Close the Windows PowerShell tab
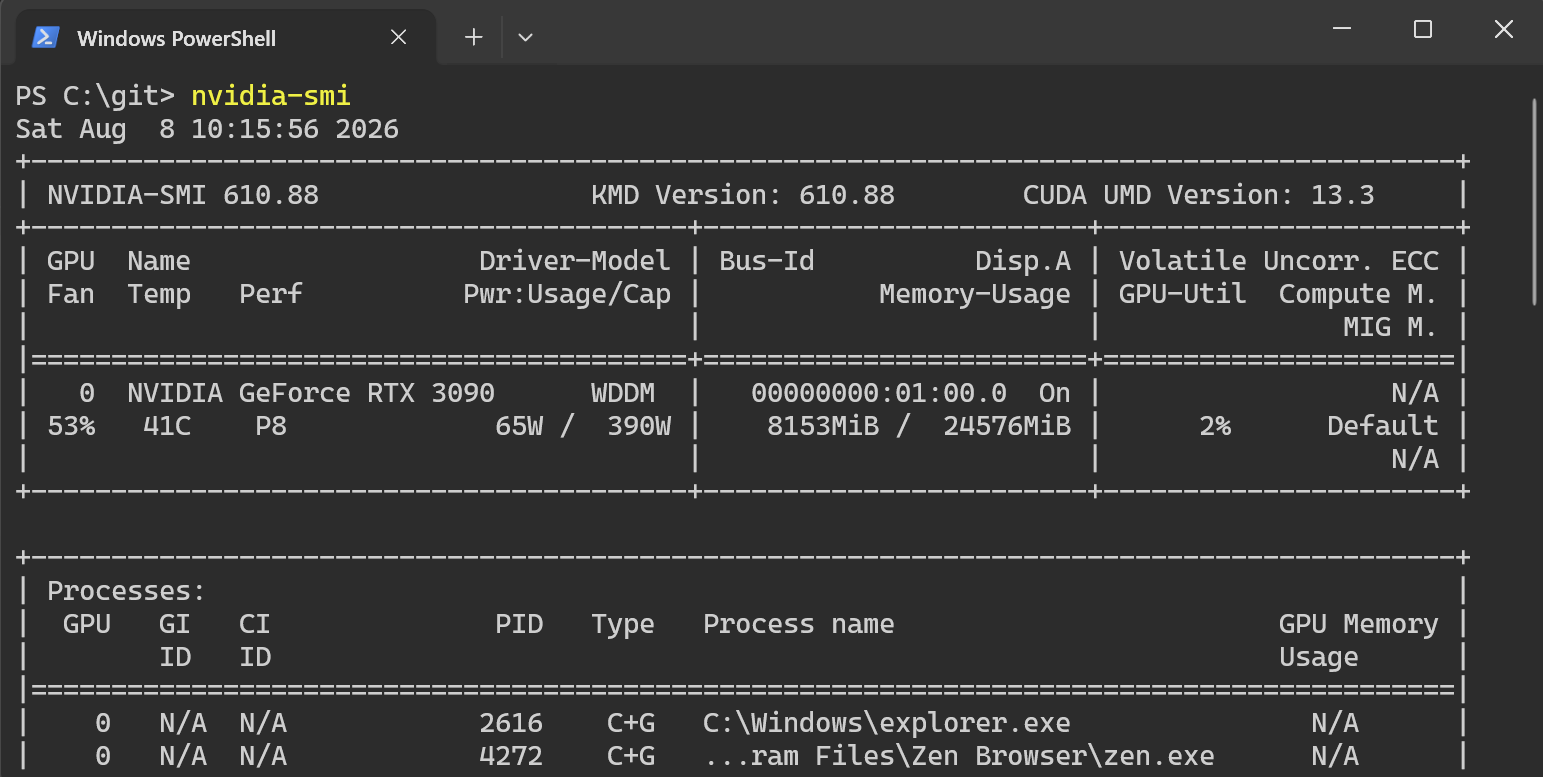The image size is (1543, 777). [x=398, y=37]
